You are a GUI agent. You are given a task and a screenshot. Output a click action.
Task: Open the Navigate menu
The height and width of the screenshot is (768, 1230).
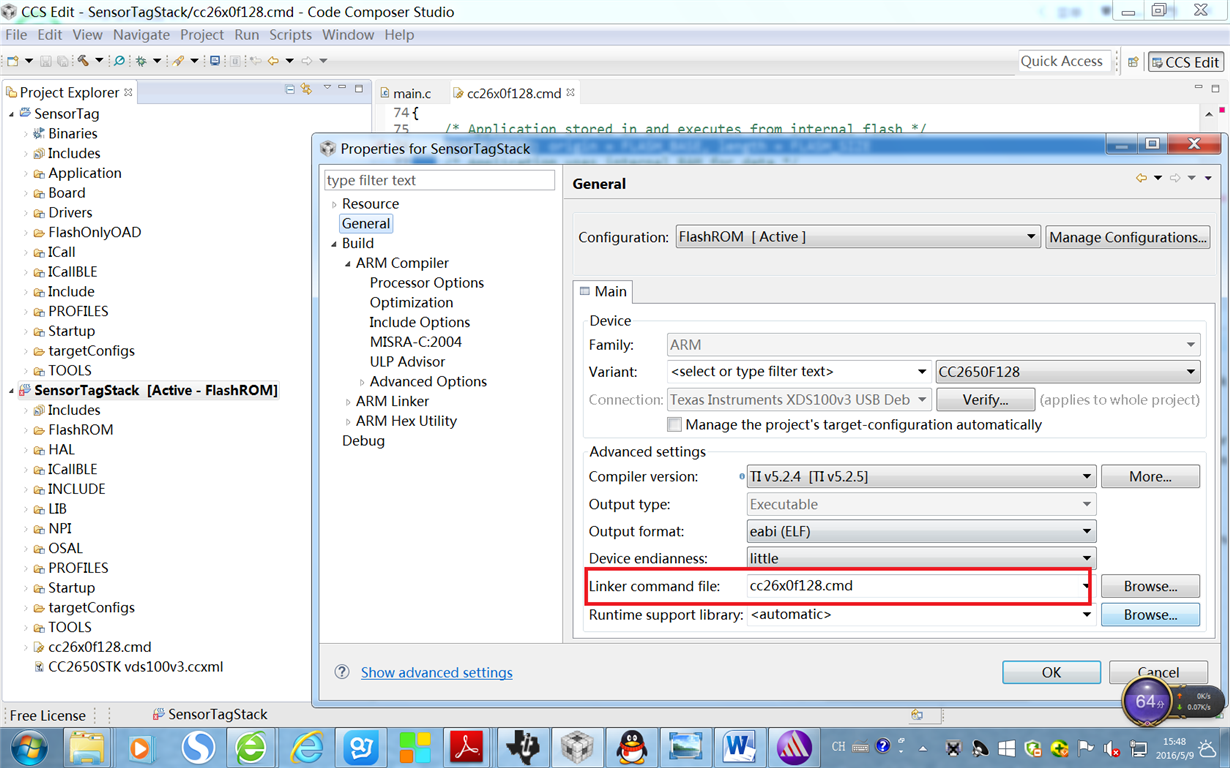[141, 34]
